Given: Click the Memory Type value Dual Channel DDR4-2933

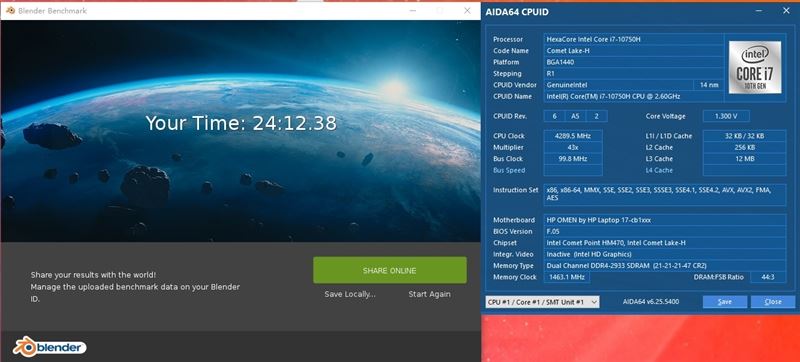Looking at the screenshot, I should point(665,266).
